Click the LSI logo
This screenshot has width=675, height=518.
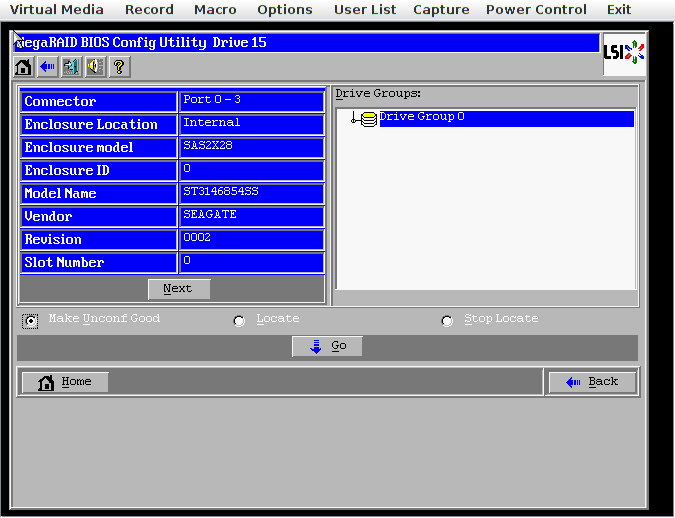pos(624,53)
